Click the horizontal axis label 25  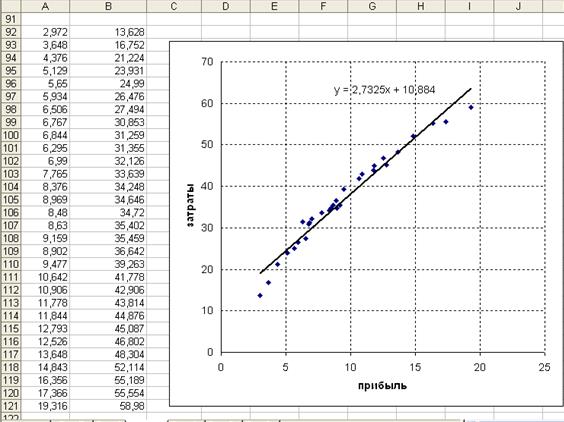coord(545,367)
